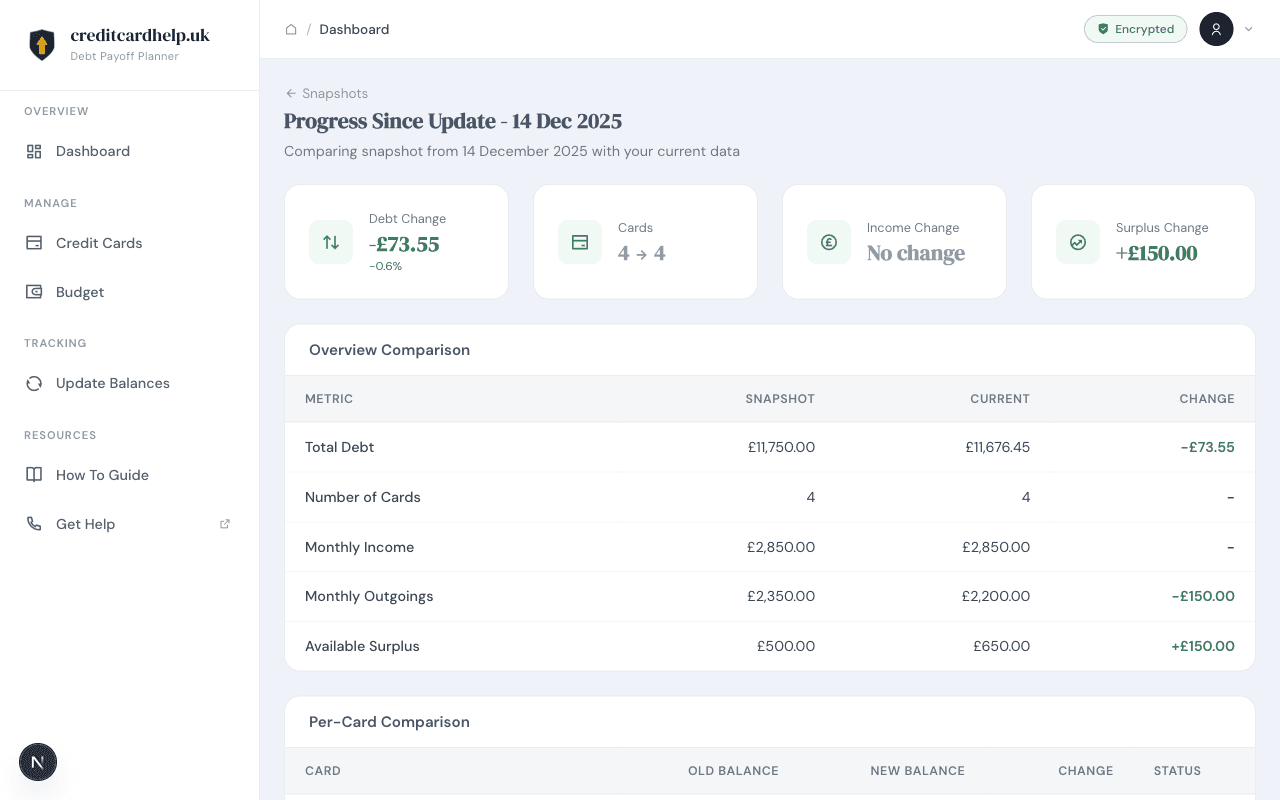
Task: Click external link icon beside Get Help
Action: point(225,524)
